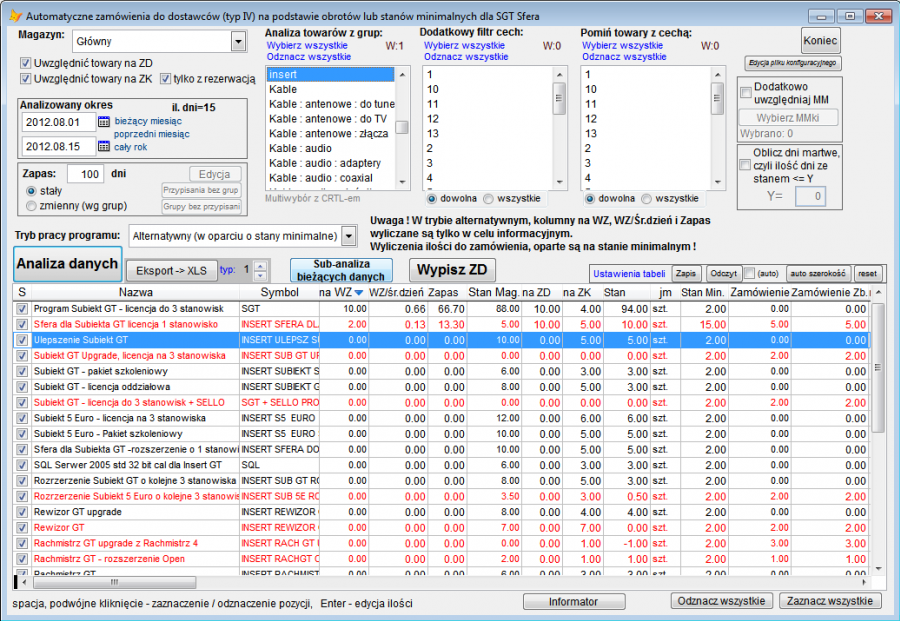Image resolution: width=900 pixels, height=621 pixels.
Task: Click start date field 2012.08.01
Action: click(x=59, y=122)
